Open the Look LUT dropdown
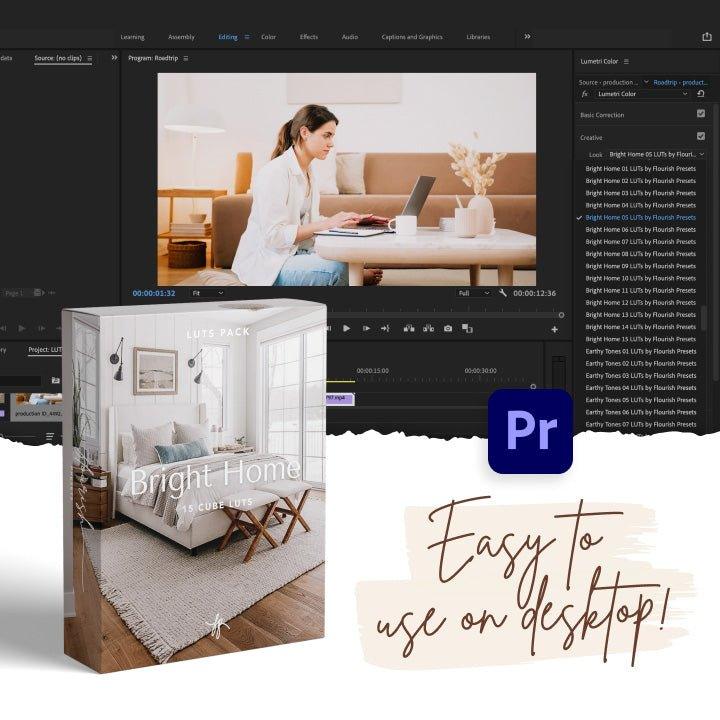 [x=656, y=155]
